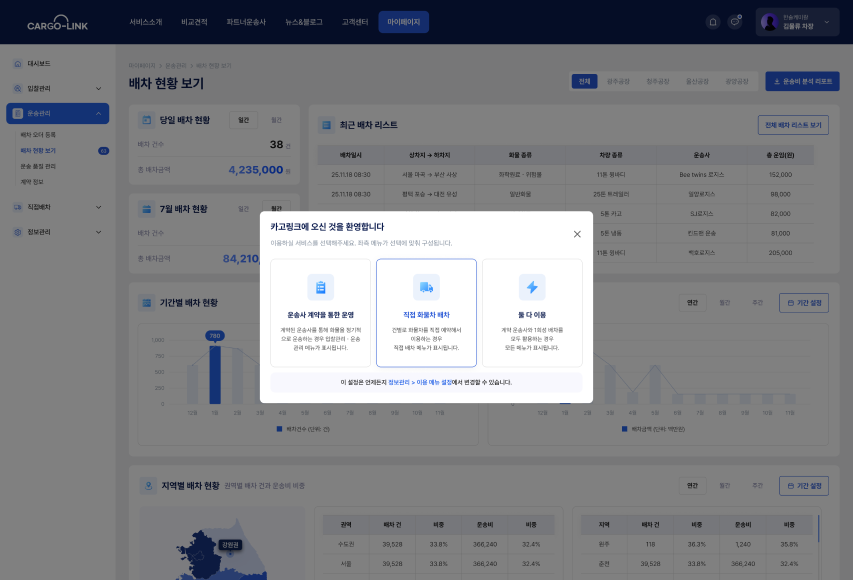Open the chat messages icon
This screenshot has height=580, width=853.
[x=735, y=22]
